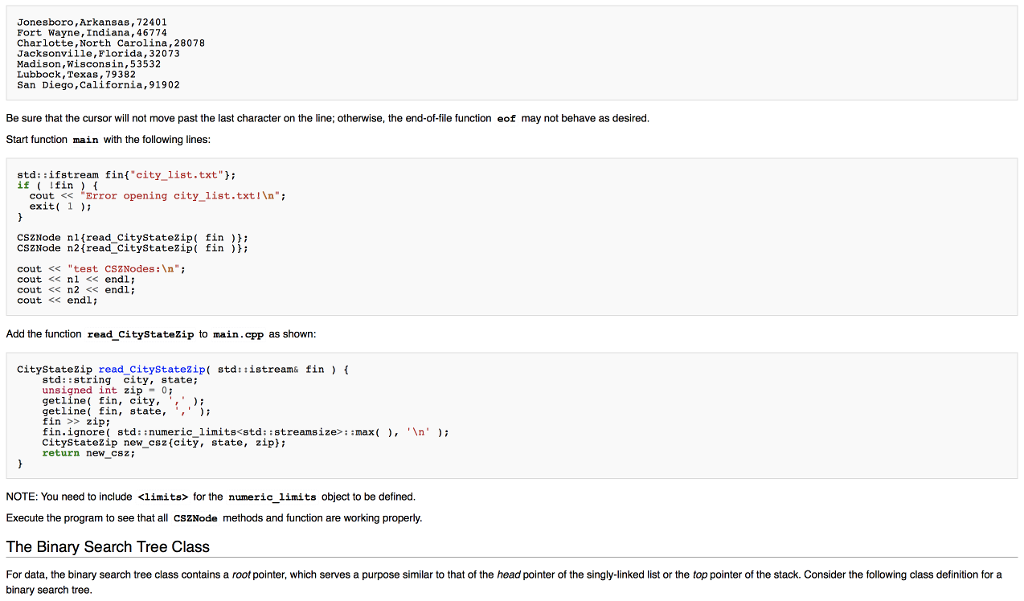Click the line "Madison,Wisconsin,53532"
This screenshot has width=1024, height=601.
tap(89, 64)
